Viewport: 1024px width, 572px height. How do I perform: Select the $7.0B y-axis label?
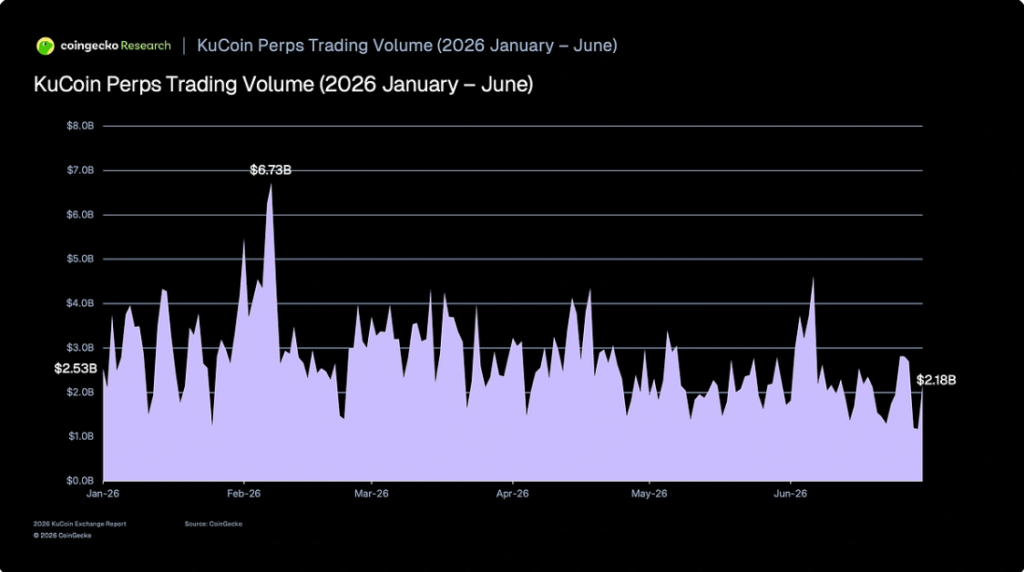click(x=80, y=170)
